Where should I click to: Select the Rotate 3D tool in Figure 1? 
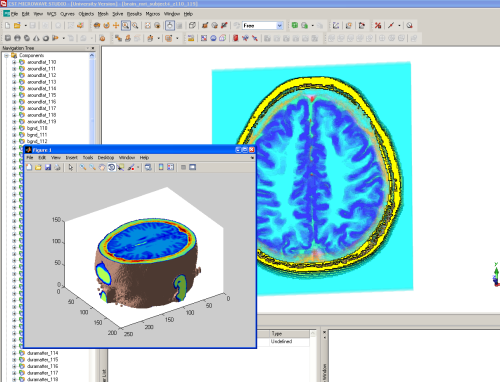click(x=111, y=167)
